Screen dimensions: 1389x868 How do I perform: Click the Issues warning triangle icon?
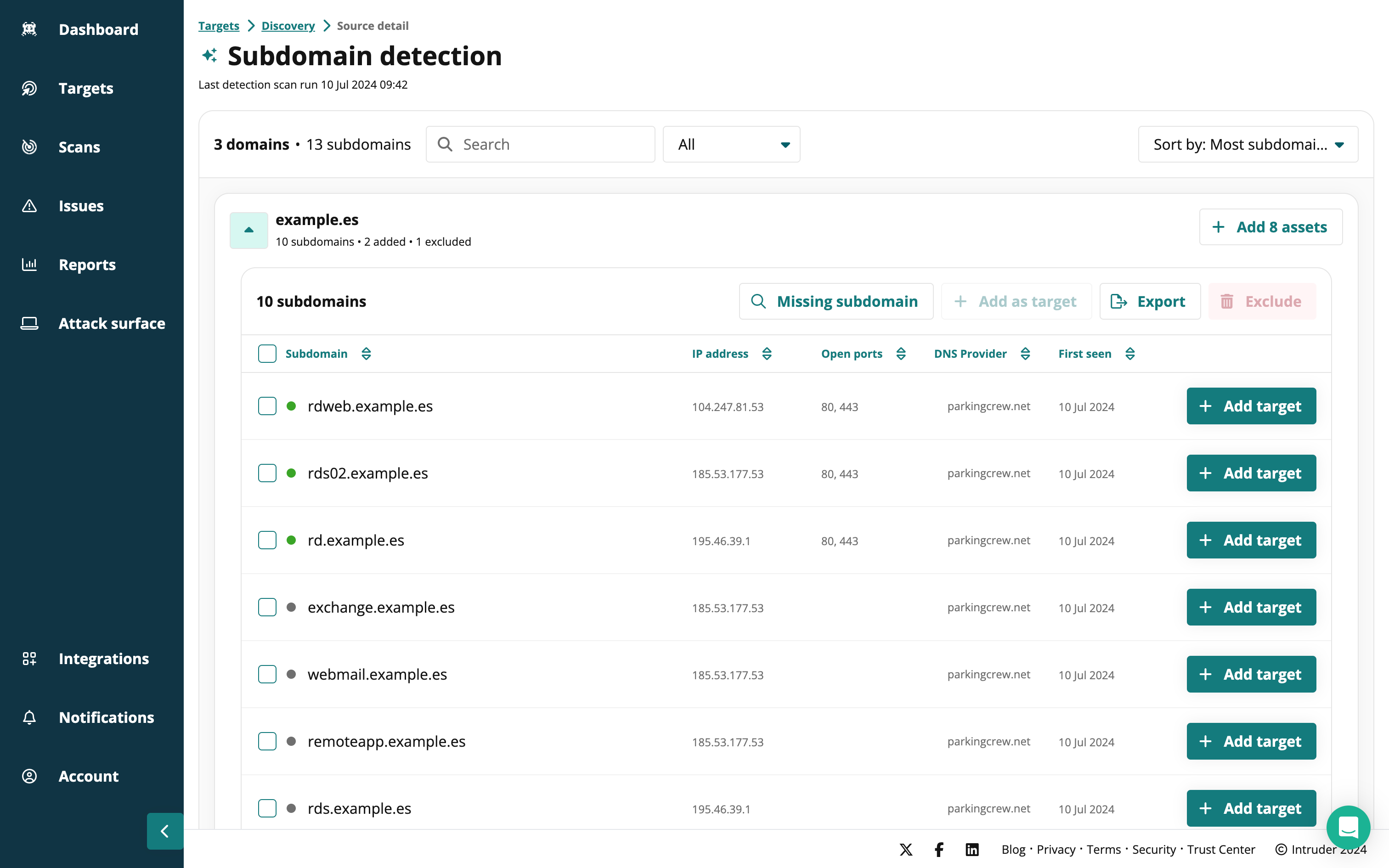29,206
